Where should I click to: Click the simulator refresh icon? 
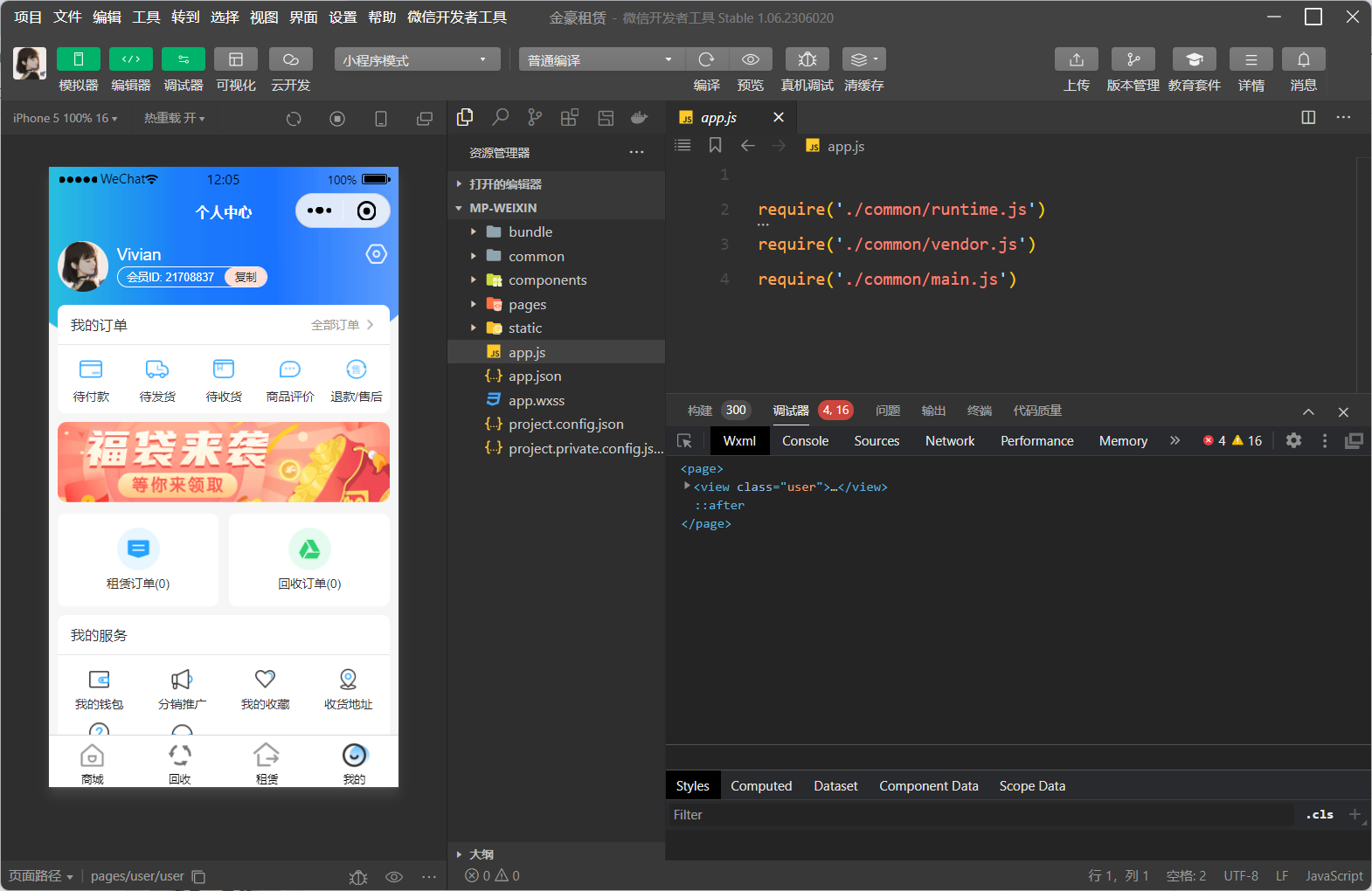(294, 119)
